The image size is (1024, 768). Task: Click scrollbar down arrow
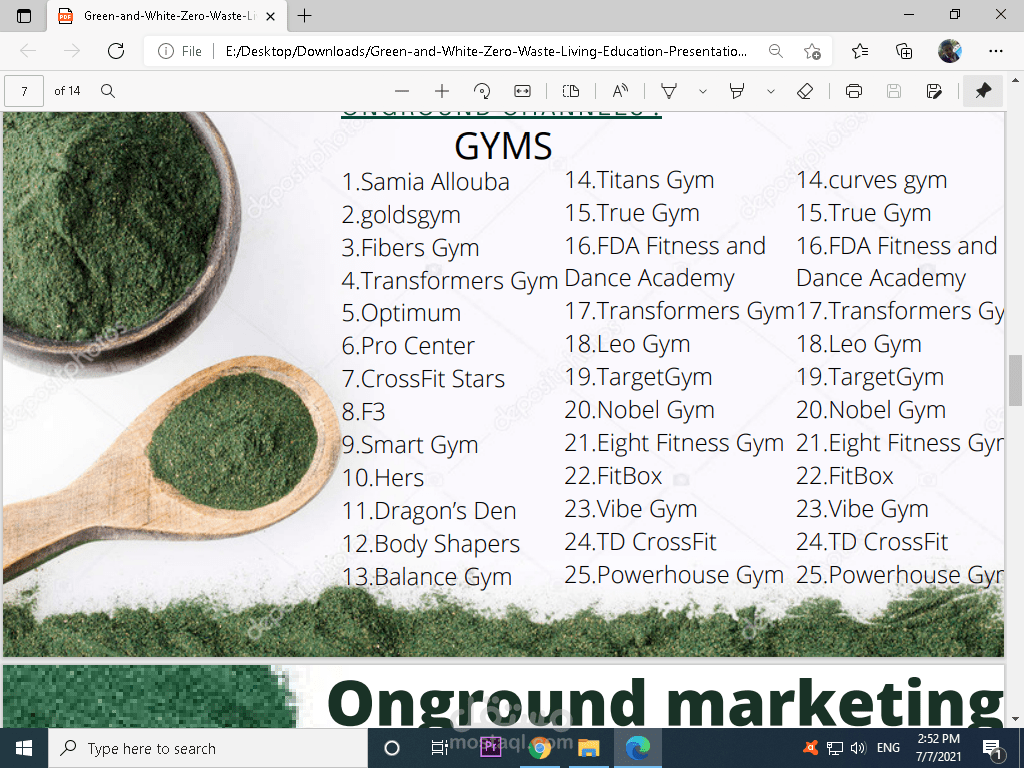pyautogui.click(x=1015, y=719)
